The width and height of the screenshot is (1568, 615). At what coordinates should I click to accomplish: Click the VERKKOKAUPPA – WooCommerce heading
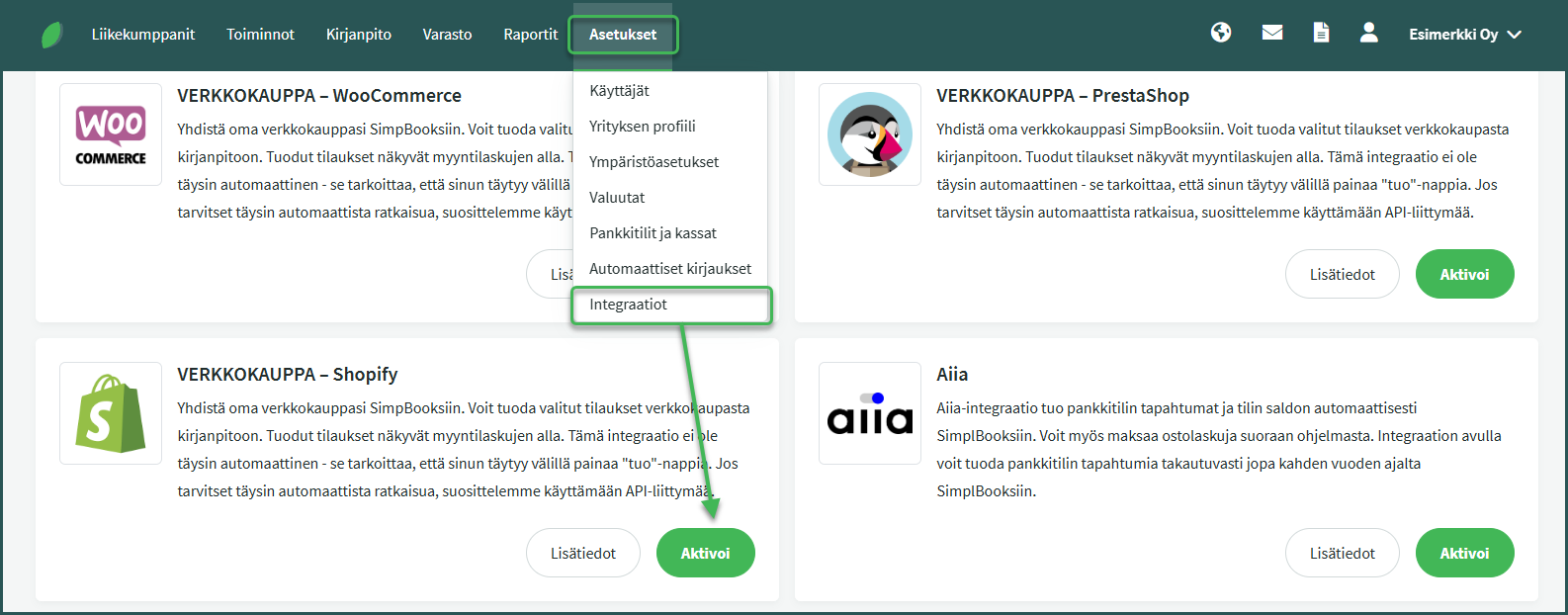click(x=319, y=96)
